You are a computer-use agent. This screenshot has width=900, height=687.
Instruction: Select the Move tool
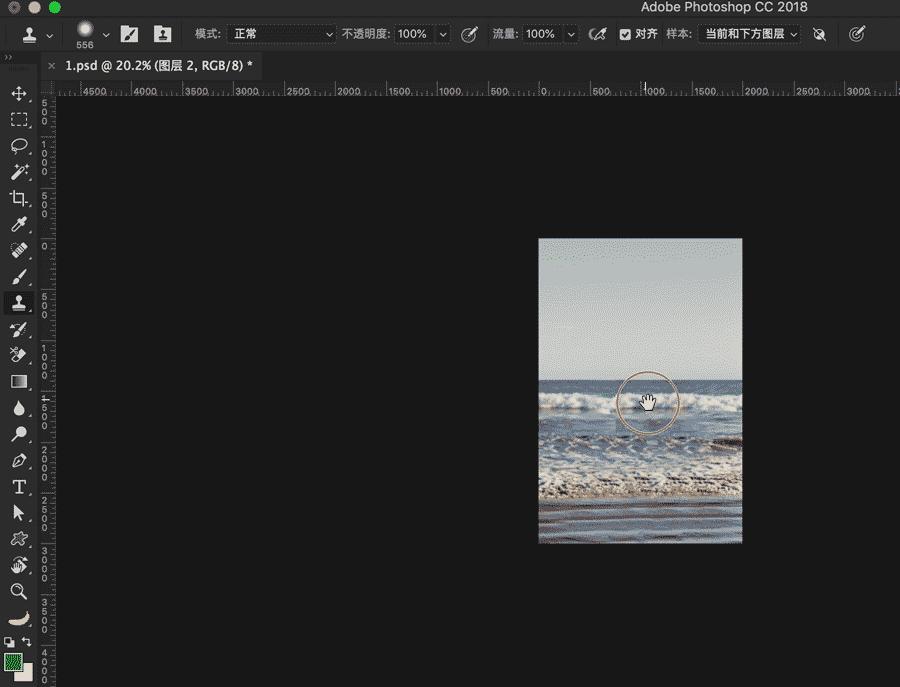click(x=19, y=94)
